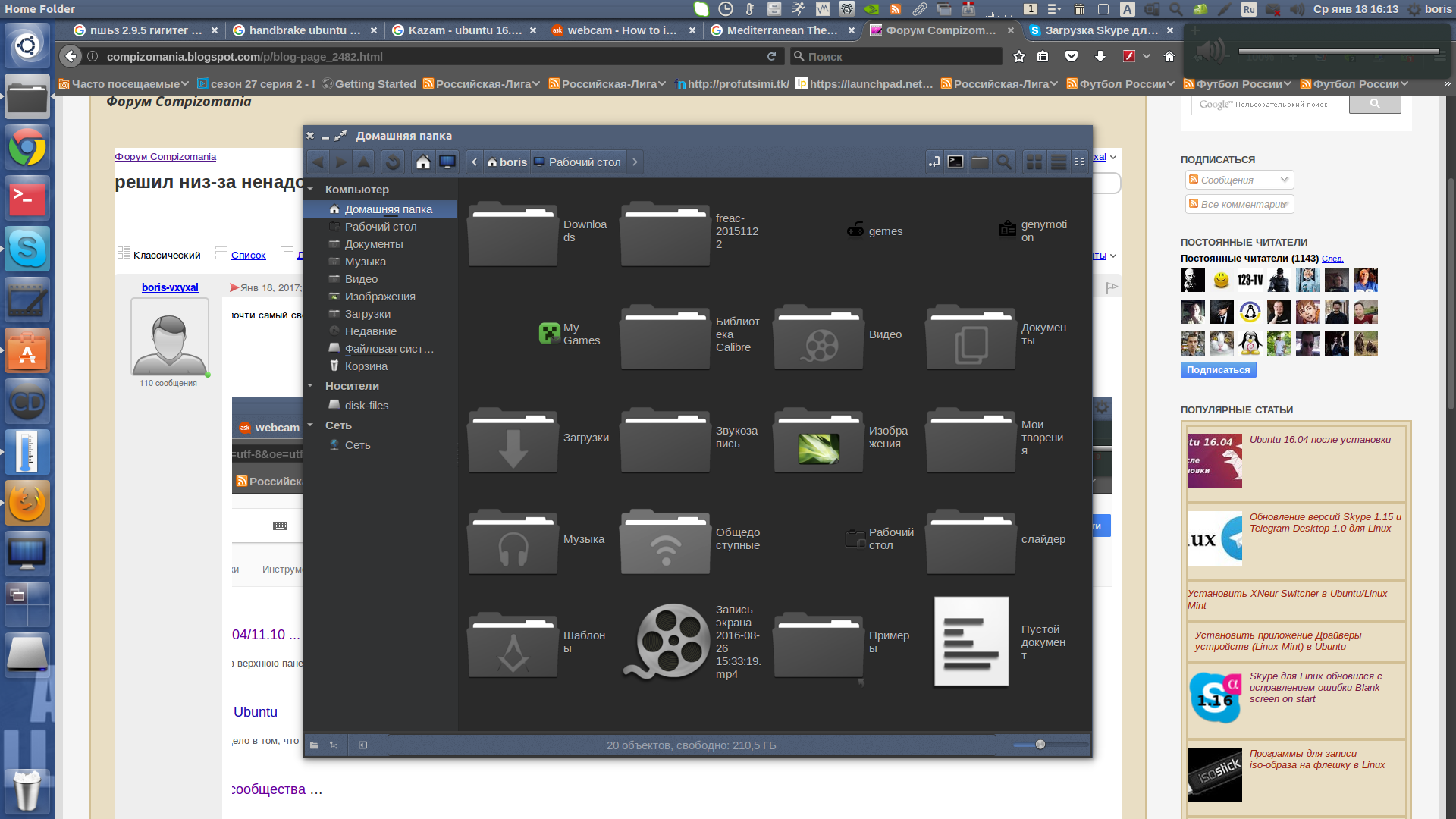Open terminal from file manager toolbar
The image size is (1456, 819).
point(955,162)
